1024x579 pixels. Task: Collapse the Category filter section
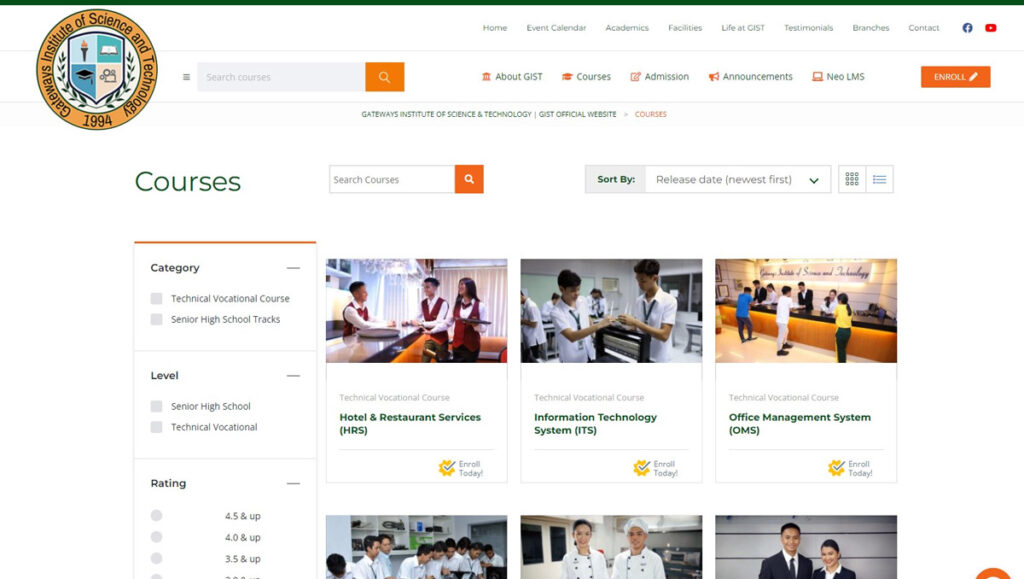point(293,268)
